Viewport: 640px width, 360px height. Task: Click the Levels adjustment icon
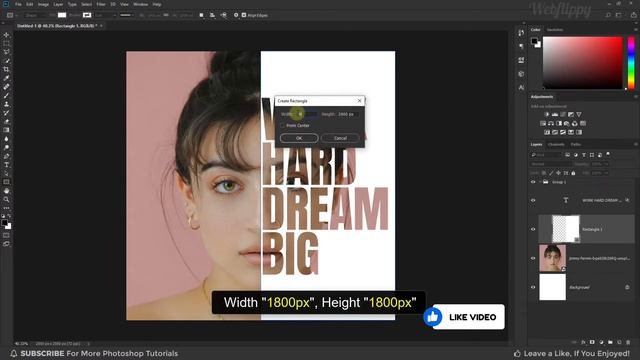555,114
